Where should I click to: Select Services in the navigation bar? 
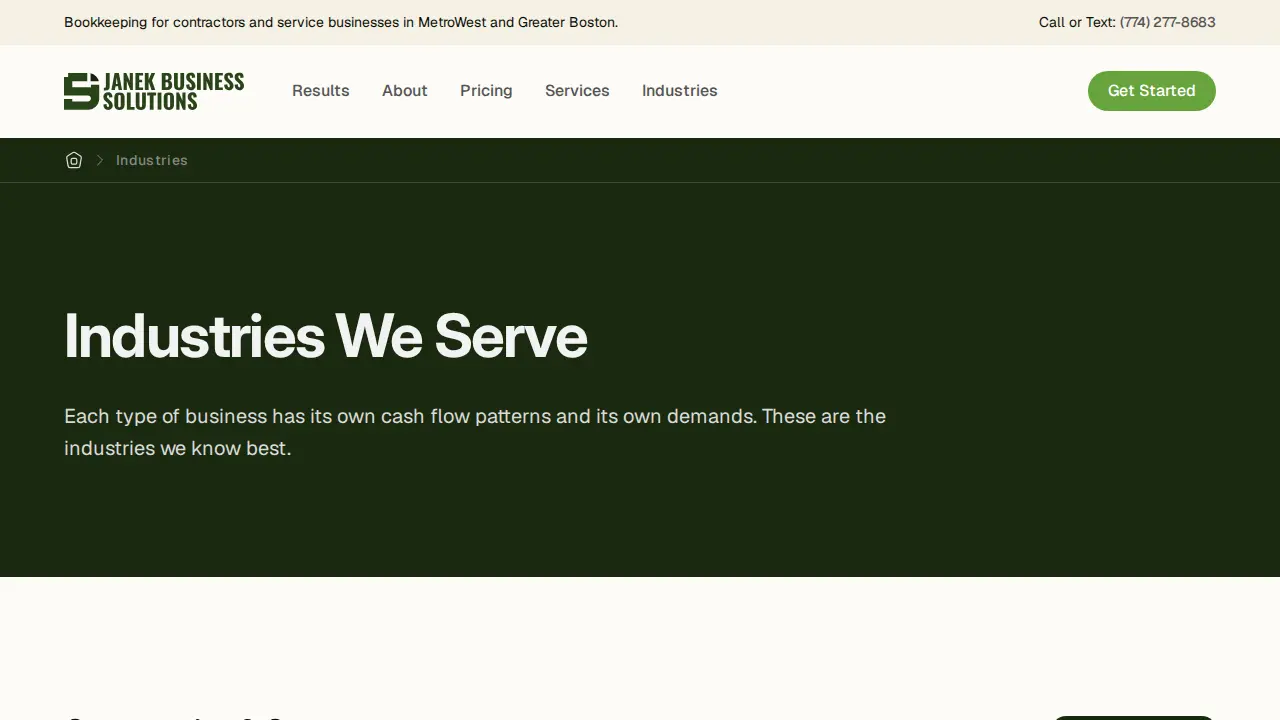click(577, 91)
